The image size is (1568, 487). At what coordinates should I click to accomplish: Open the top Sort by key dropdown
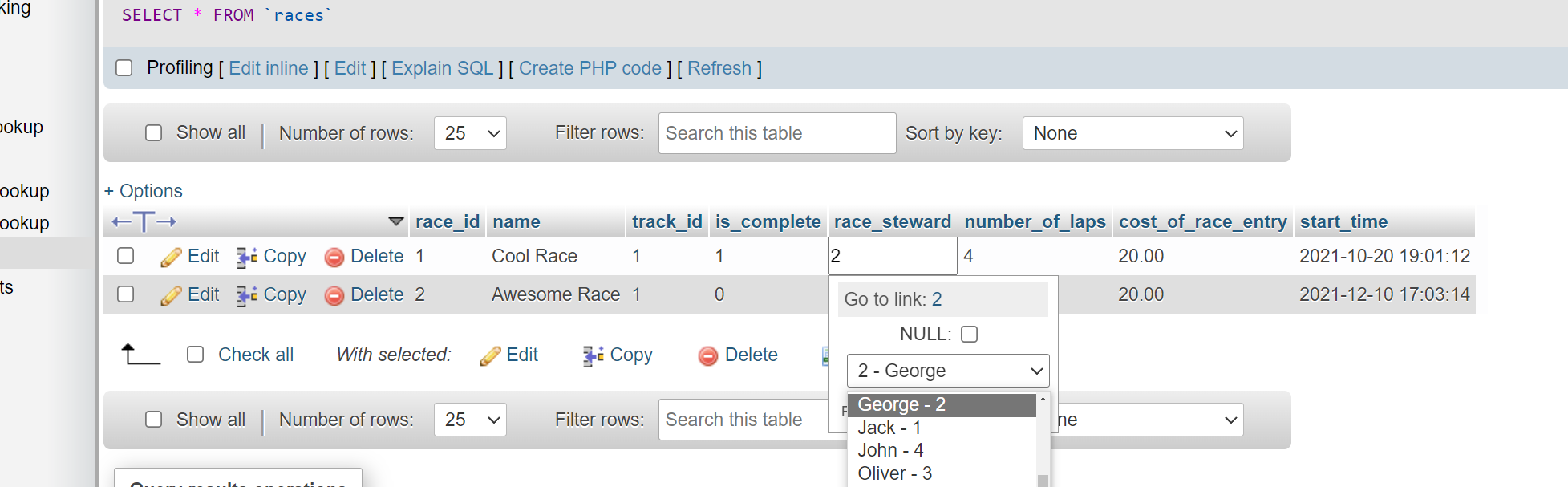tap(1132, 133)
